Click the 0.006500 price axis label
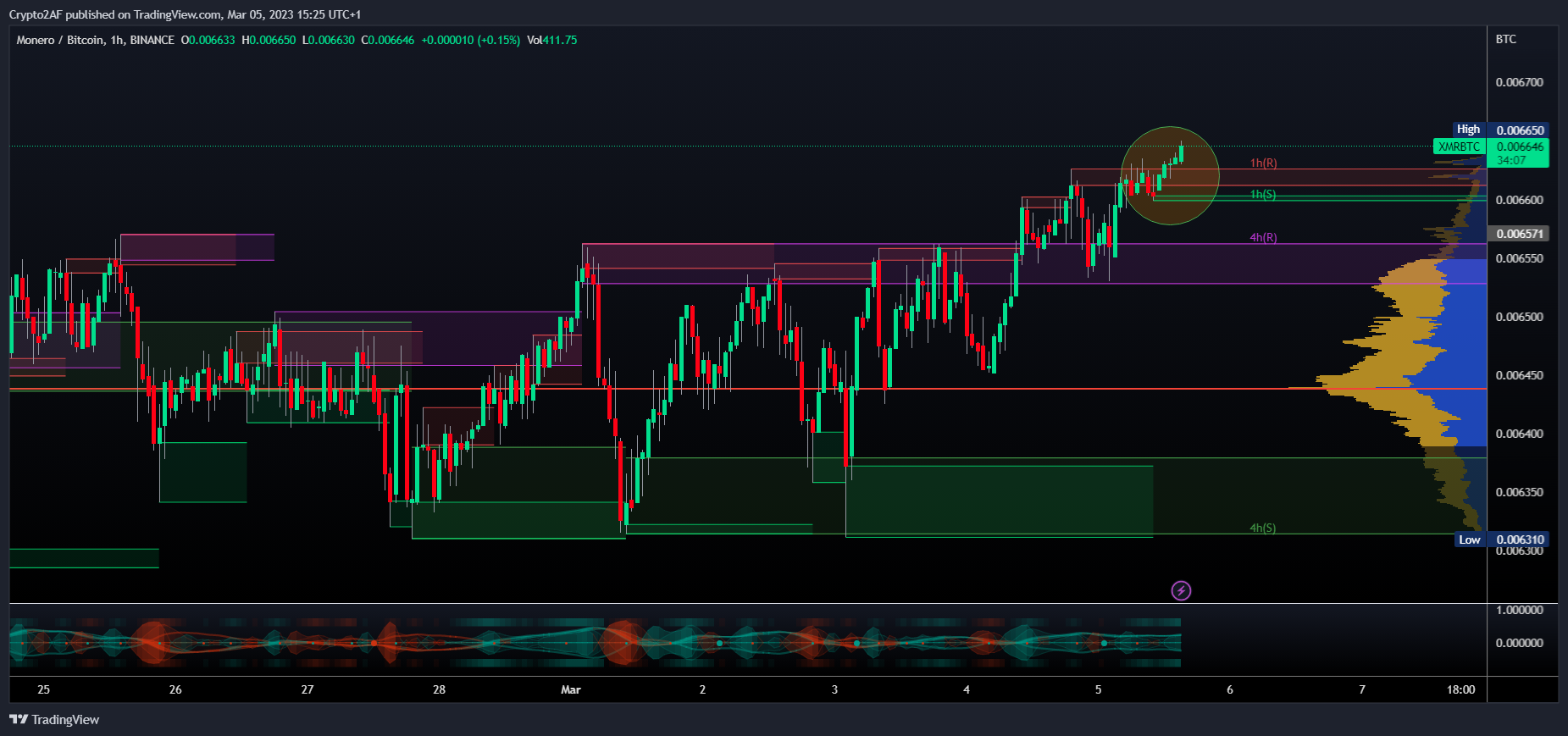 (1520, 317)
